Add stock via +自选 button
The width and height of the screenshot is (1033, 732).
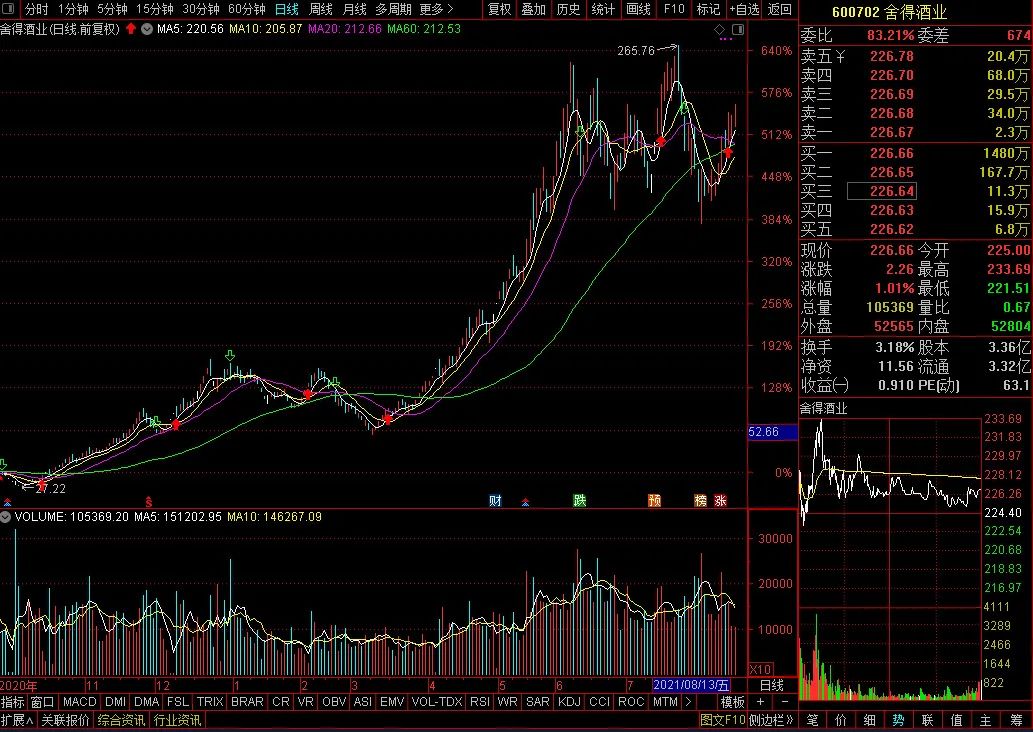coord(744,9)
